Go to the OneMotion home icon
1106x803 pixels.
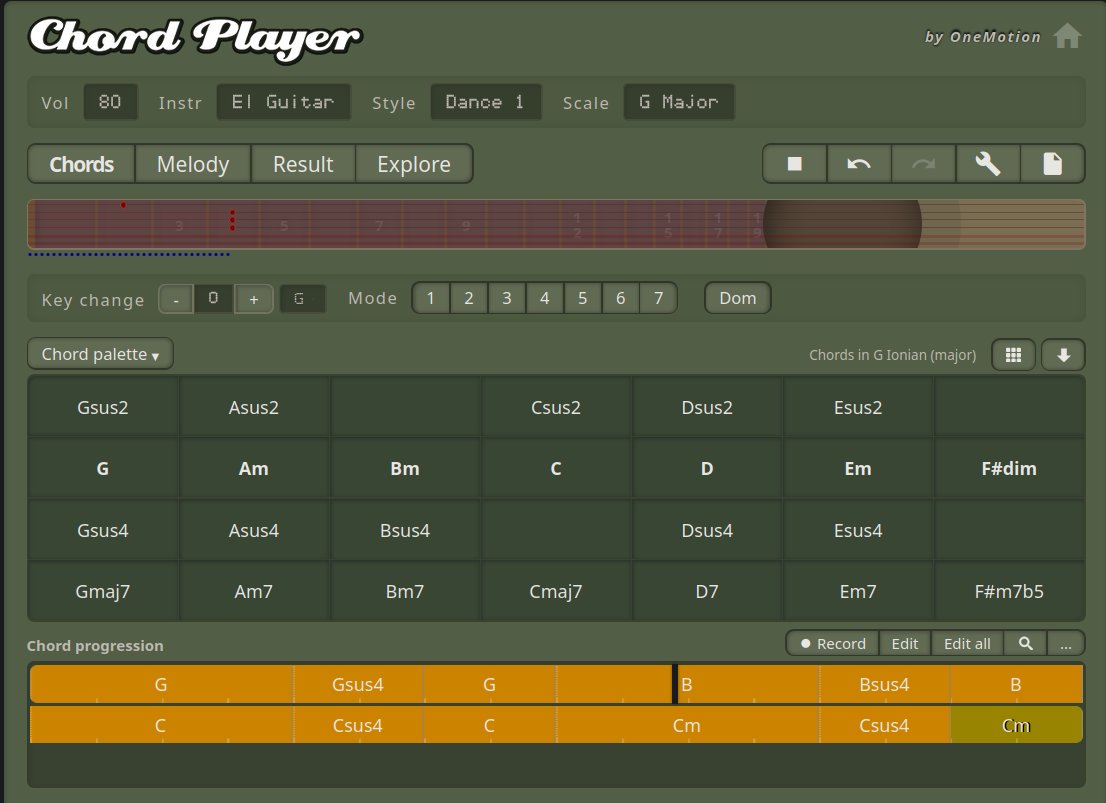pyautogui.click(x=1067, y=36)
